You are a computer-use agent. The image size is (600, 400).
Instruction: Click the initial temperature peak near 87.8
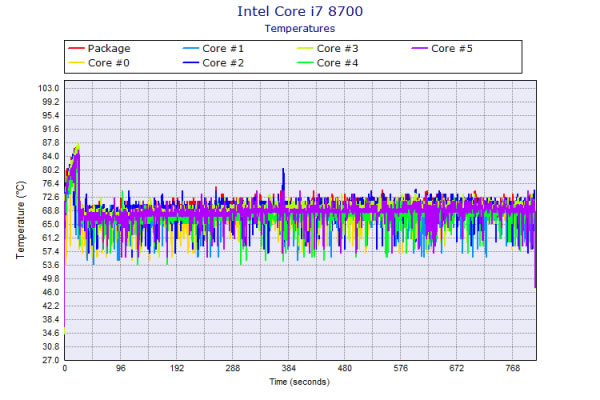tap(78, 145)
